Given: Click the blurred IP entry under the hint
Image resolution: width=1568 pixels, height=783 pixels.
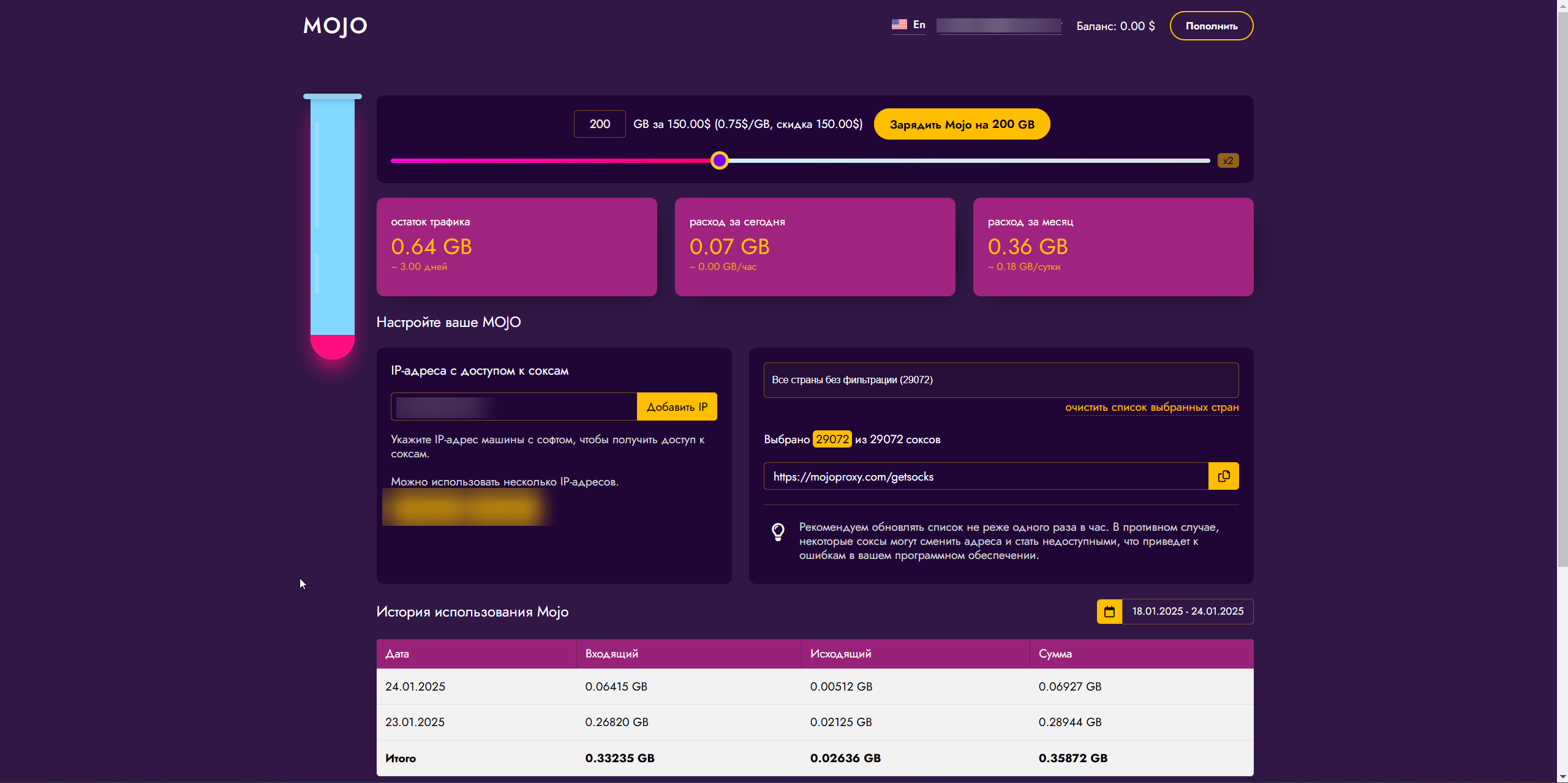Looking at the screenshot, I should [467, 508].
